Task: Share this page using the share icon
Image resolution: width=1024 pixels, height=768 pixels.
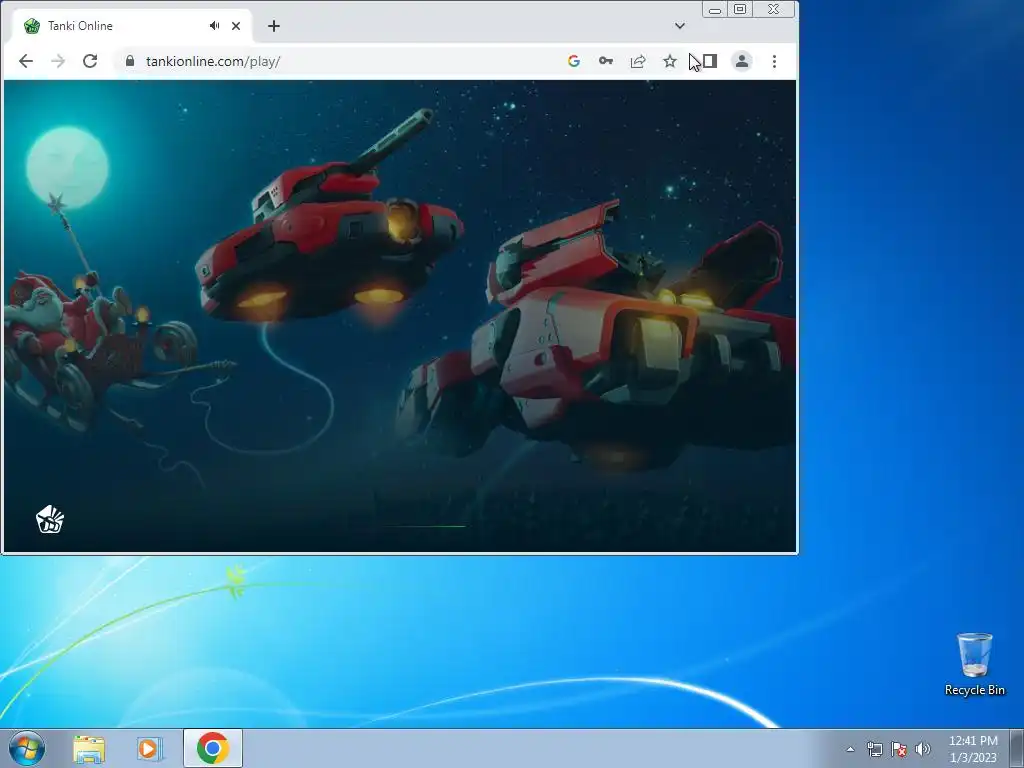Action: [638, 61]
